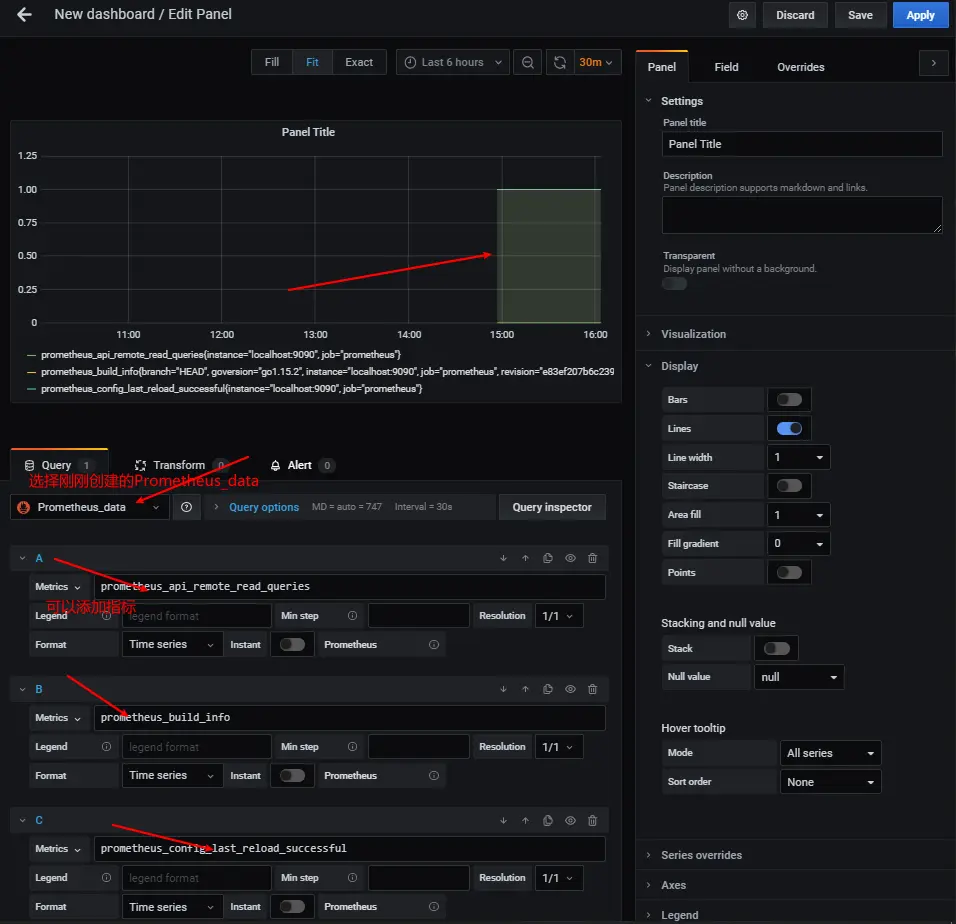Delete query A with trash icon

click(593, 558)
